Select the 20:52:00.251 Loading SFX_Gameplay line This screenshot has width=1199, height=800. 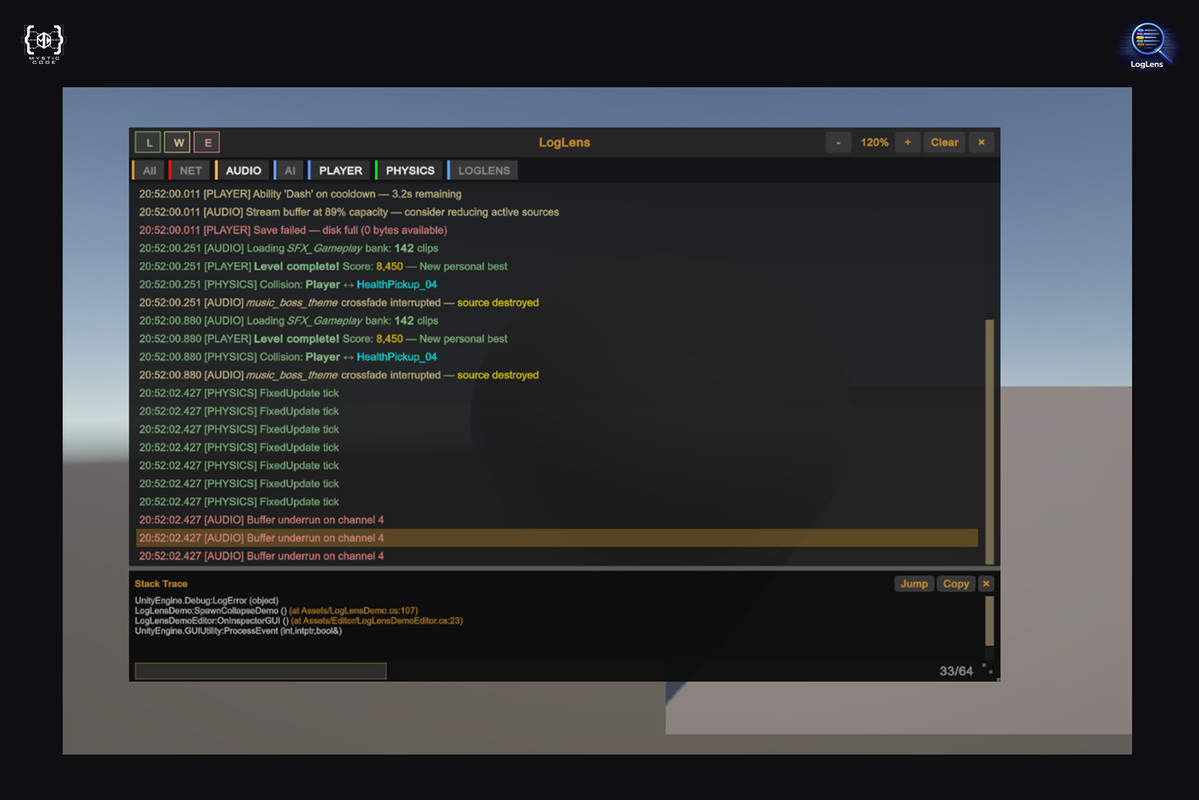point(557,249)
